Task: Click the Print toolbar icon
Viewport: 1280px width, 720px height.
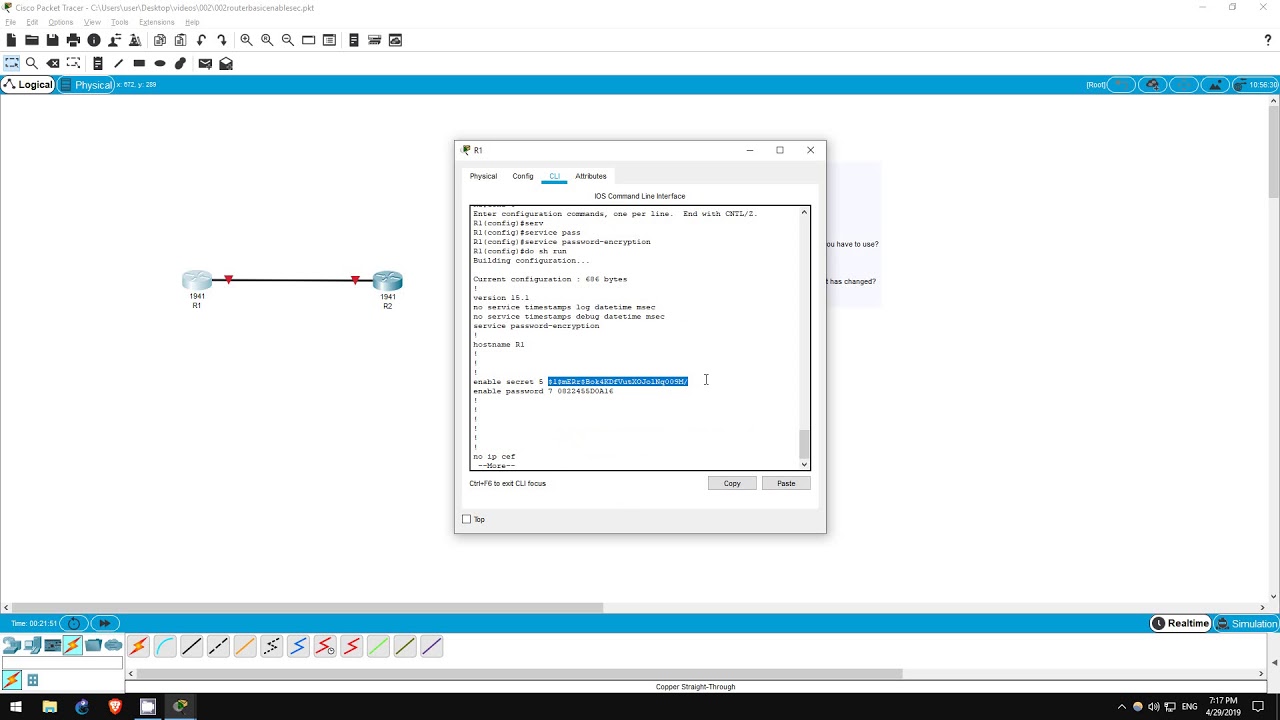Action: pos(73,40)
